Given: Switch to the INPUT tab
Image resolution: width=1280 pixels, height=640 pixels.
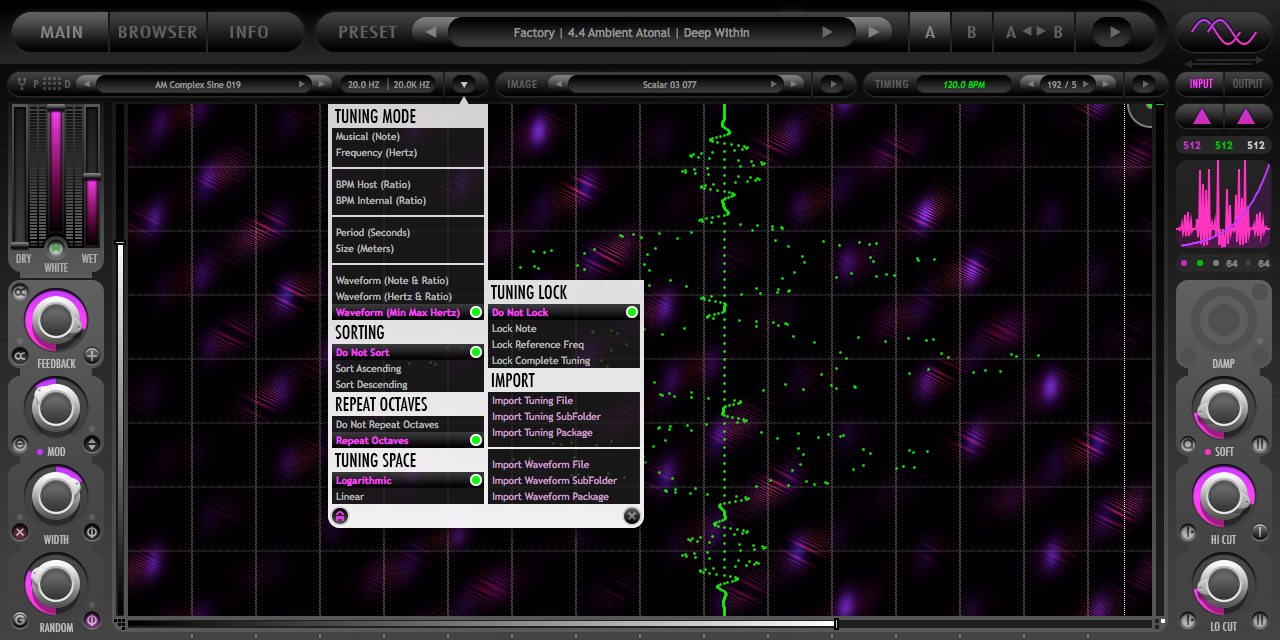Looking at the screenshot, I should [1201, 84].
